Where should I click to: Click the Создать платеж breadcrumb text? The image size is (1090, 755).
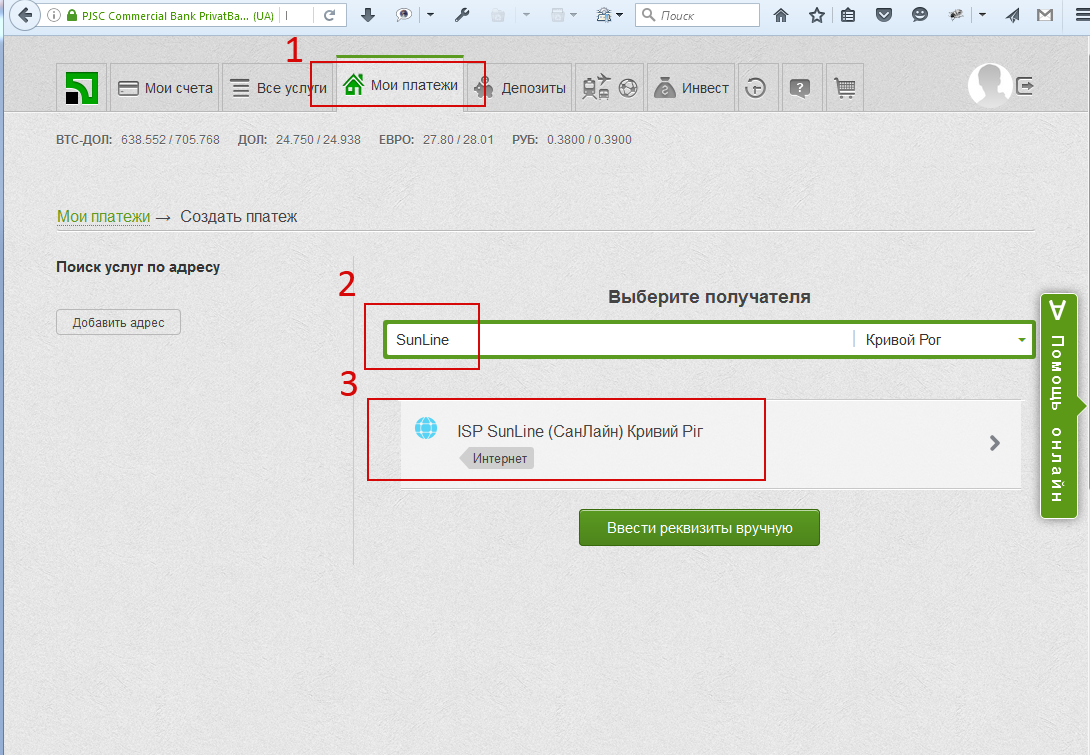click(238, 217)
